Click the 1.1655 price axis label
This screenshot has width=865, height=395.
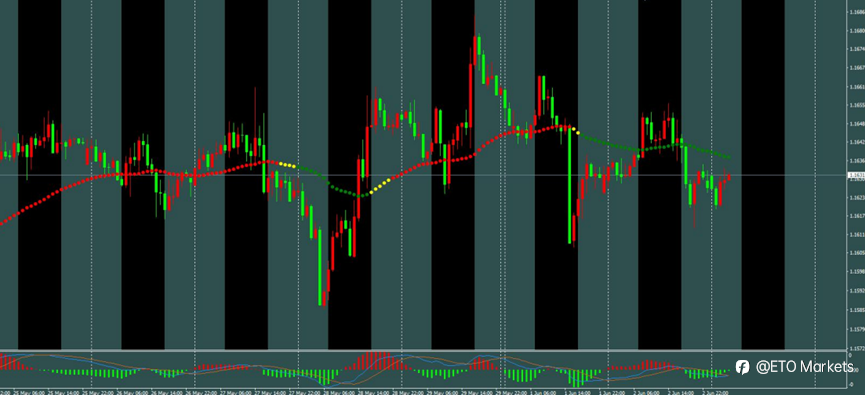click(x=858, y=105)
